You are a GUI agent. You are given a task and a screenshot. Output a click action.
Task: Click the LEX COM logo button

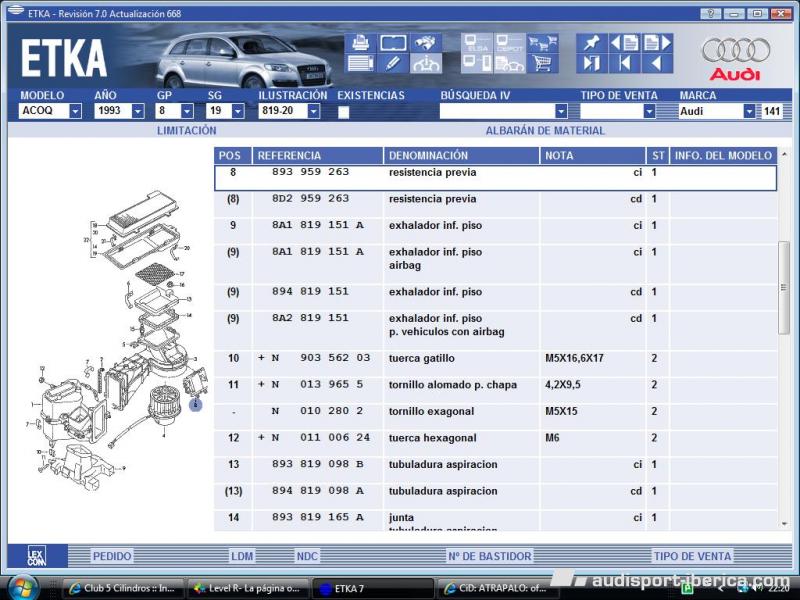click(37, 556)
